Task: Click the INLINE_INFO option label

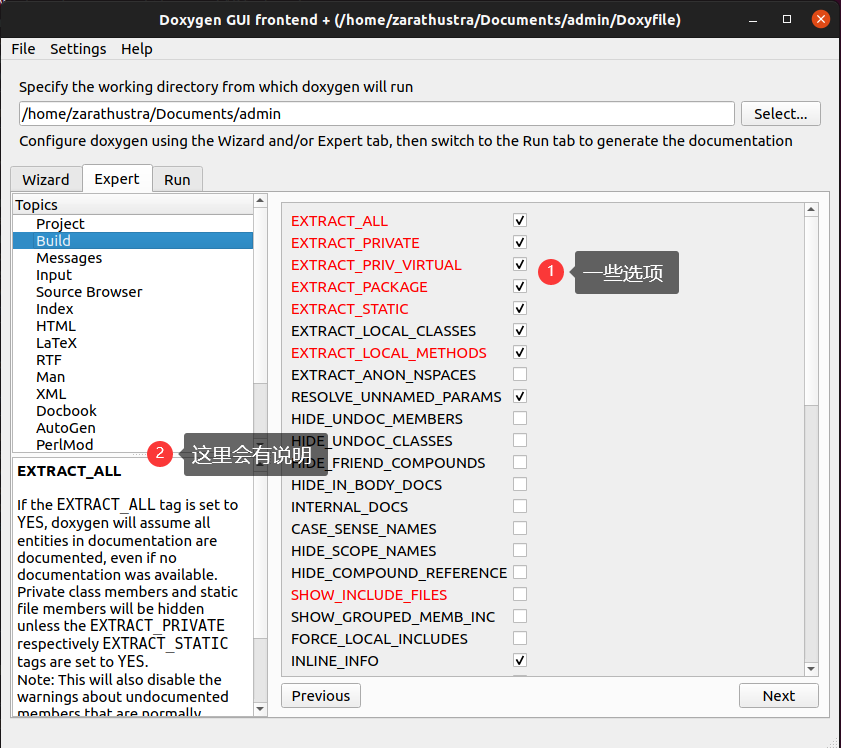Action: point(335,661)
